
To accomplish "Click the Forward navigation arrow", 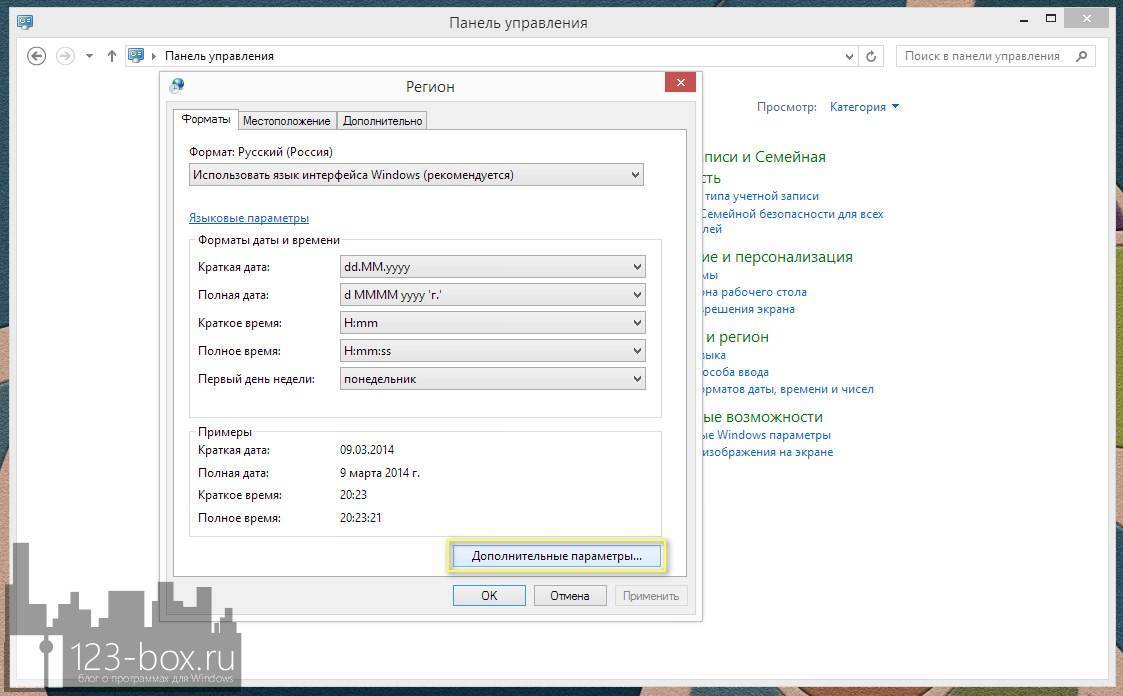I will (66, 56).
